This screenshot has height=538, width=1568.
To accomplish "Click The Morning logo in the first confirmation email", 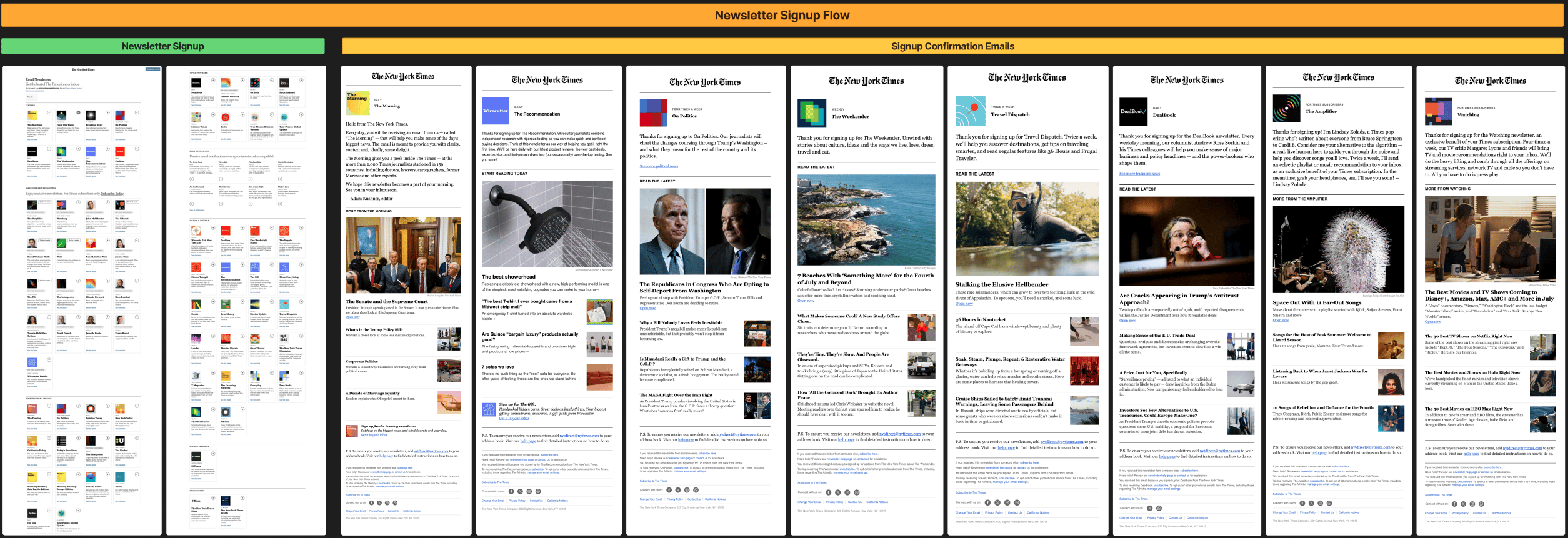I will (357, 103).
